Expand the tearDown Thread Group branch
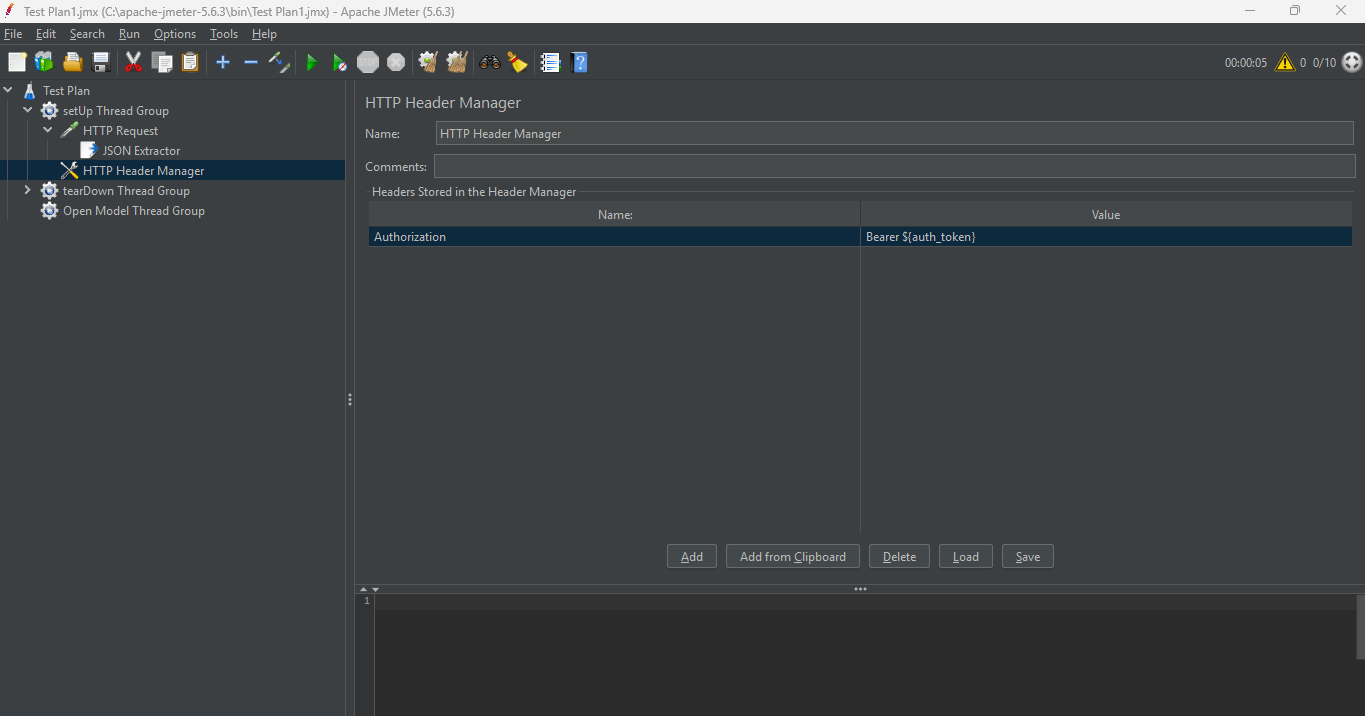The image size is (1365, 716). [x=28, y=190]
